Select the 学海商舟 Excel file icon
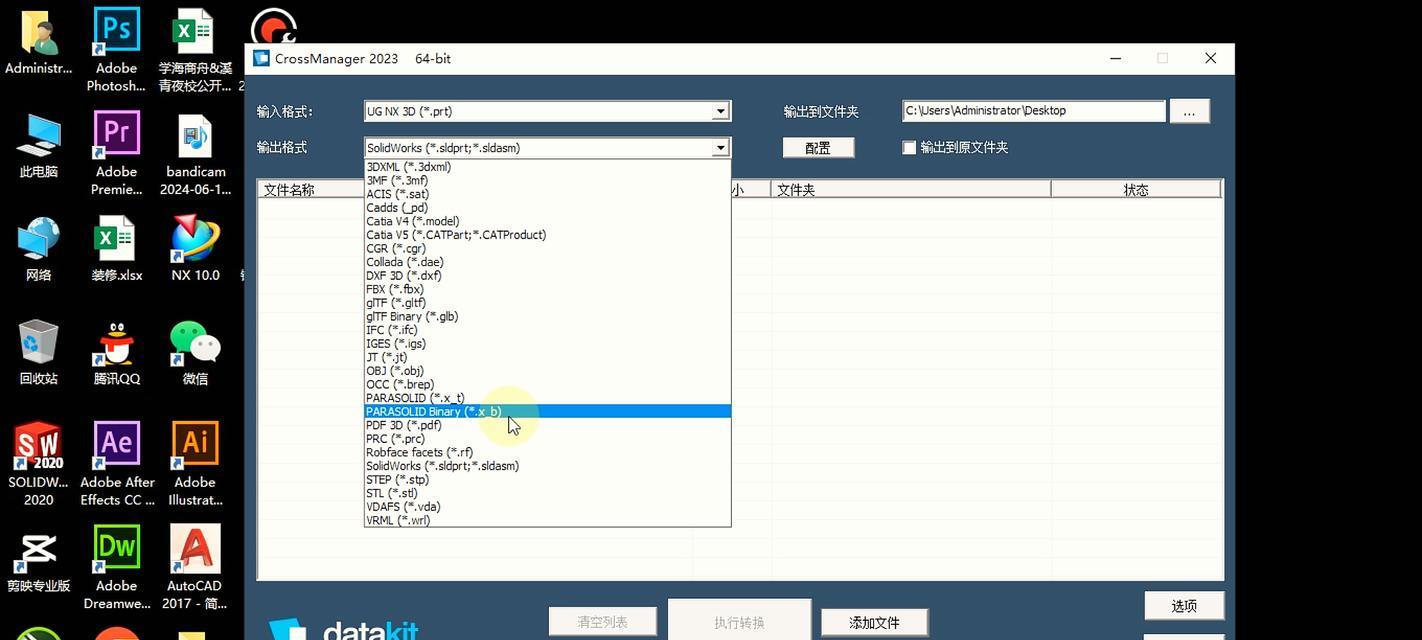This screenshot has height=640, width=1422. (195, 50)
